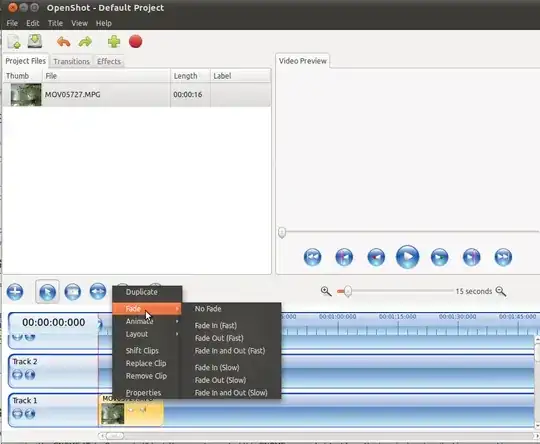Select Fade In and Out (Fast)
The image size is (540, 444).
[231, 351]
